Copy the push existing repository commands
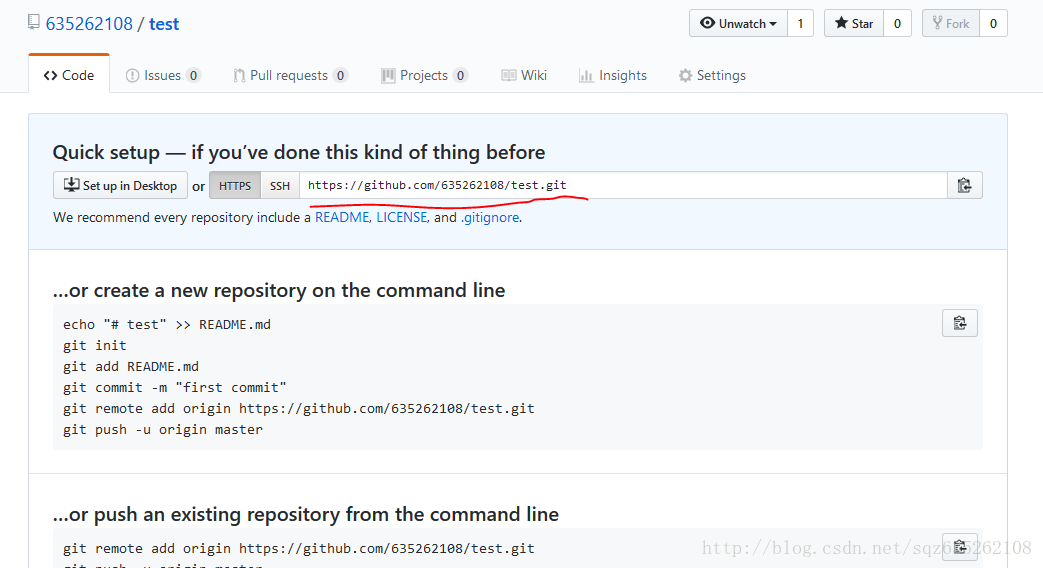This screenshot has width=1043, height=568. click(x=960, y=547)
